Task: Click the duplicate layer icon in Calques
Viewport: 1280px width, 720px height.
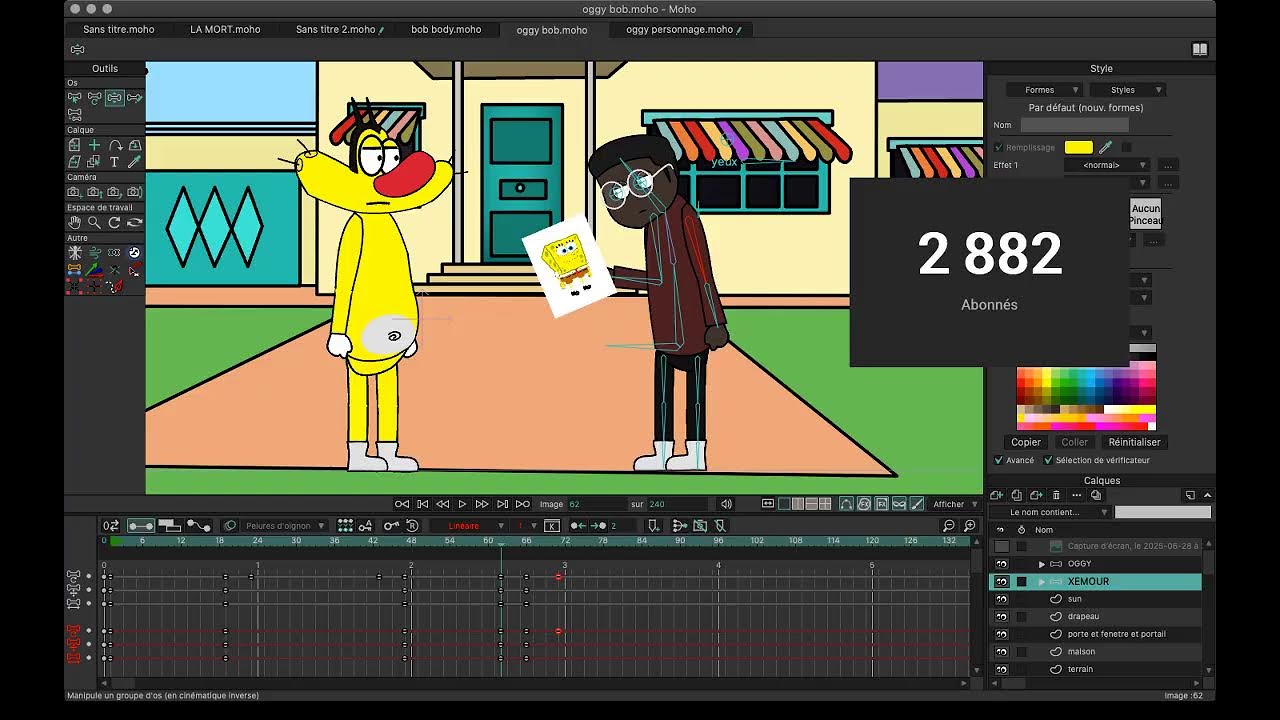Action: click(x=1017, y=495)
